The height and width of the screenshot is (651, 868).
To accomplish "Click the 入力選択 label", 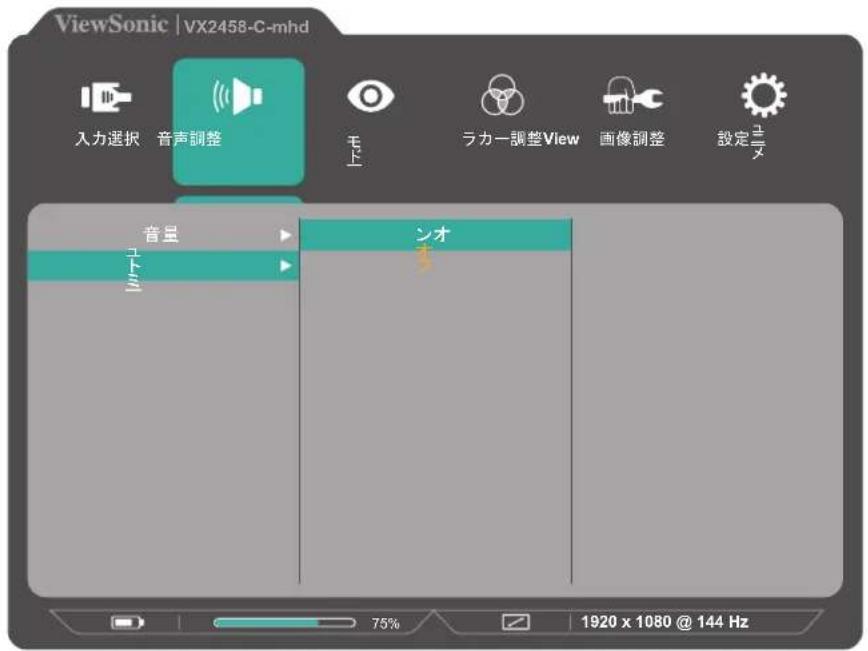I will 107,138.
